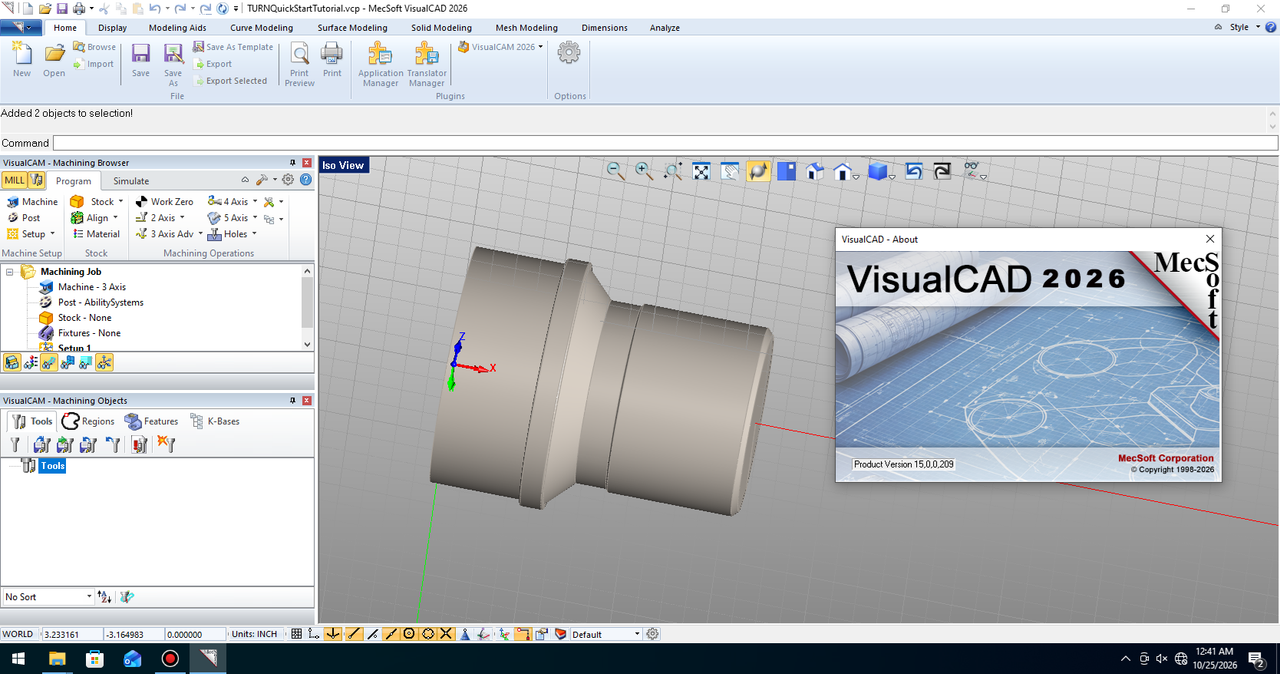Toggle the first machining browser display icon
Viewport: 1280px width, 674px height.
pyautogui.click(x=12, y=362)
